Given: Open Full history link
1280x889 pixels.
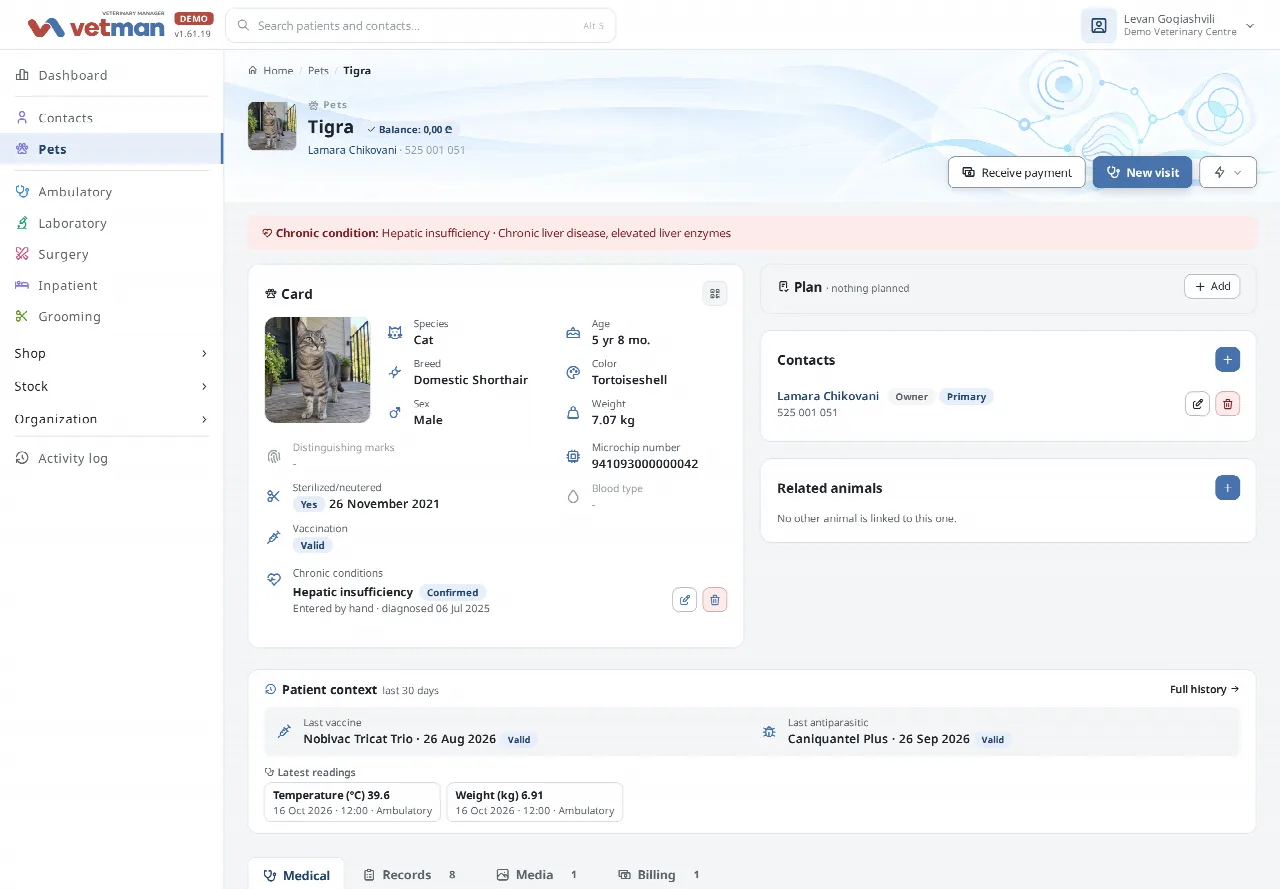Looking at the screenshot, I should pos(1204,689).
